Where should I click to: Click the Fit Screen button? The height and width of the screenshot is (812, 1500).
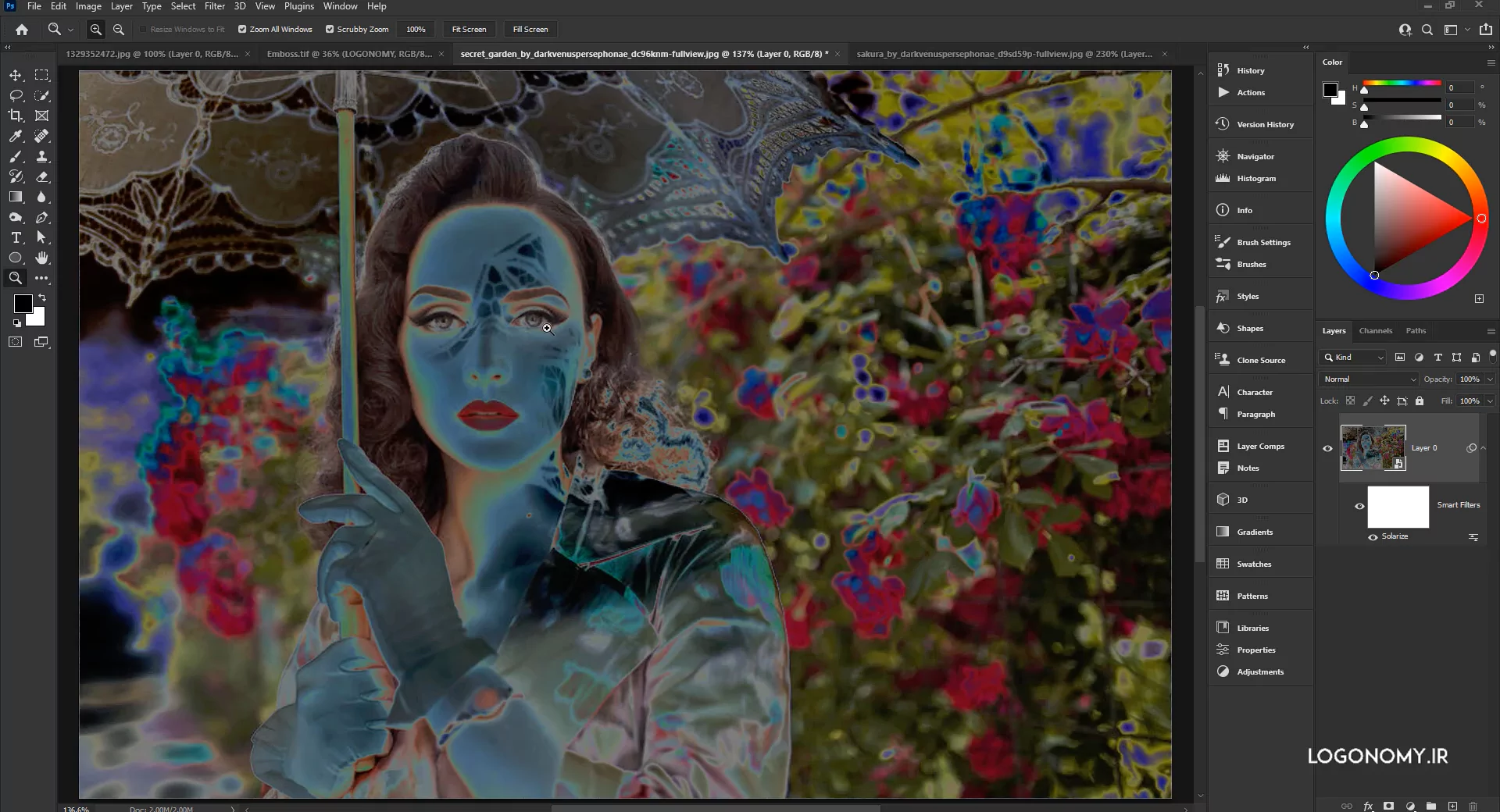point(469,29)
